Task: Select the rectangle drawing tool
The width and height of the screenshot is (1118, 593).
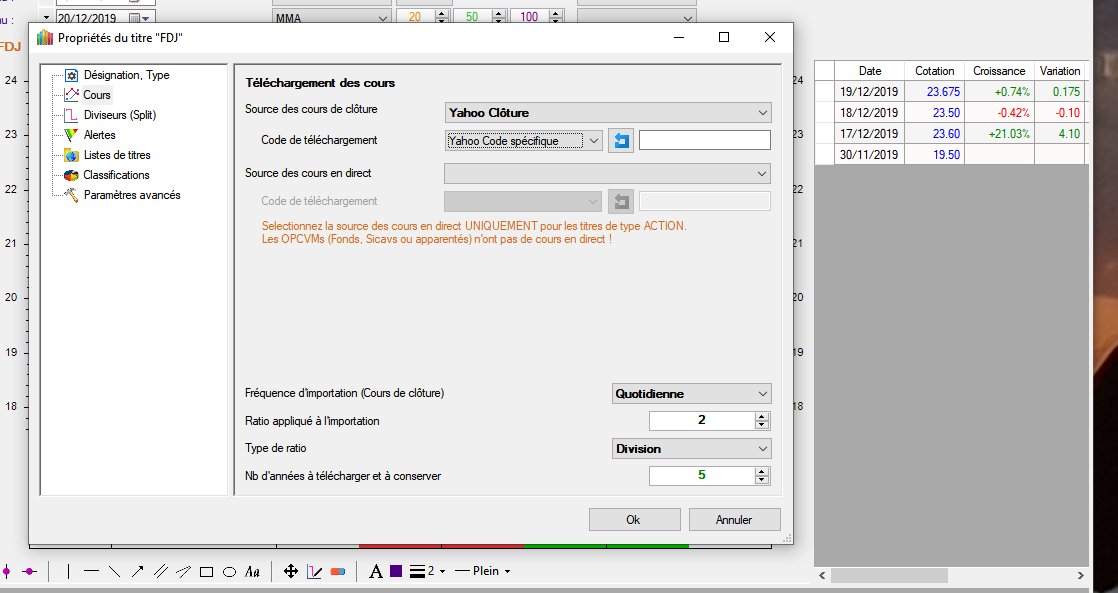Action: (206, 572)
